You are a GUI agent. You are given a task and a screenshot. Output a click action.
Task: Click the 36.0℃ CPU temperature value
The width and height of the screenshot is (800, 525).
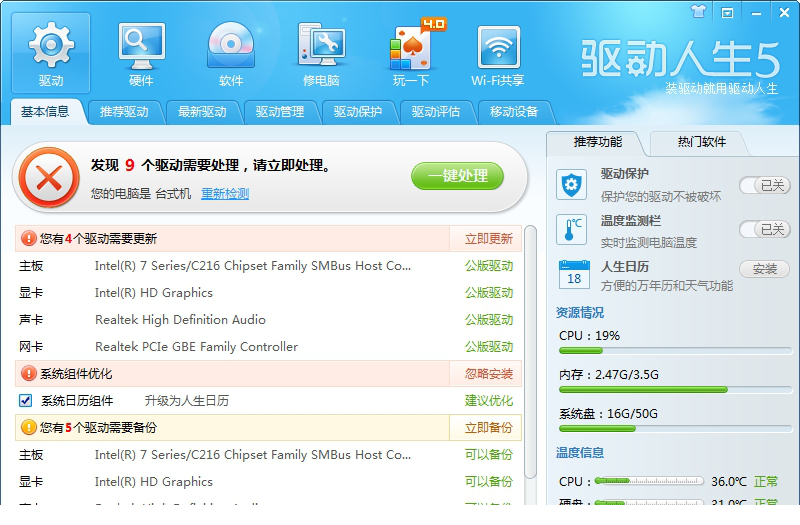pos(729,481)
